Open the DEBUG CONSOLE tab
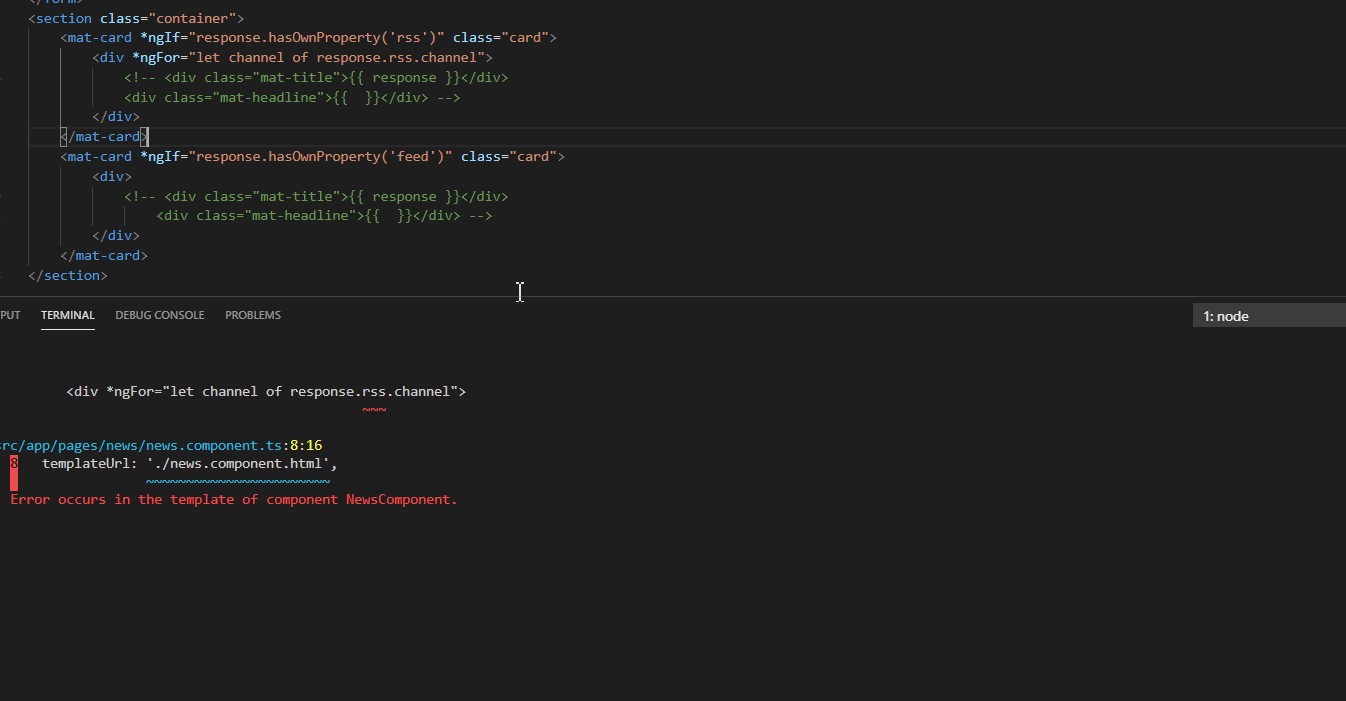The height and width of the screenshot is (701, 1346). [x=159, y=315]
